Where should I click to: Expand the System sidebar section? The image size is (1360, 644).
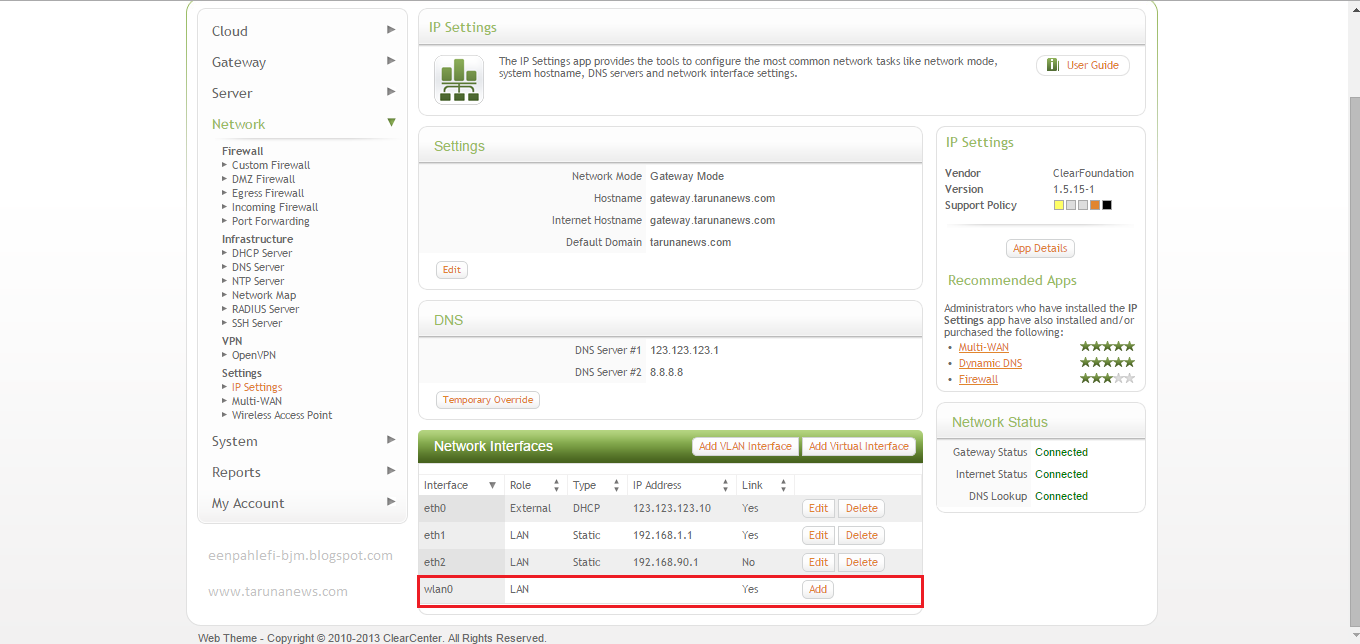390,441
